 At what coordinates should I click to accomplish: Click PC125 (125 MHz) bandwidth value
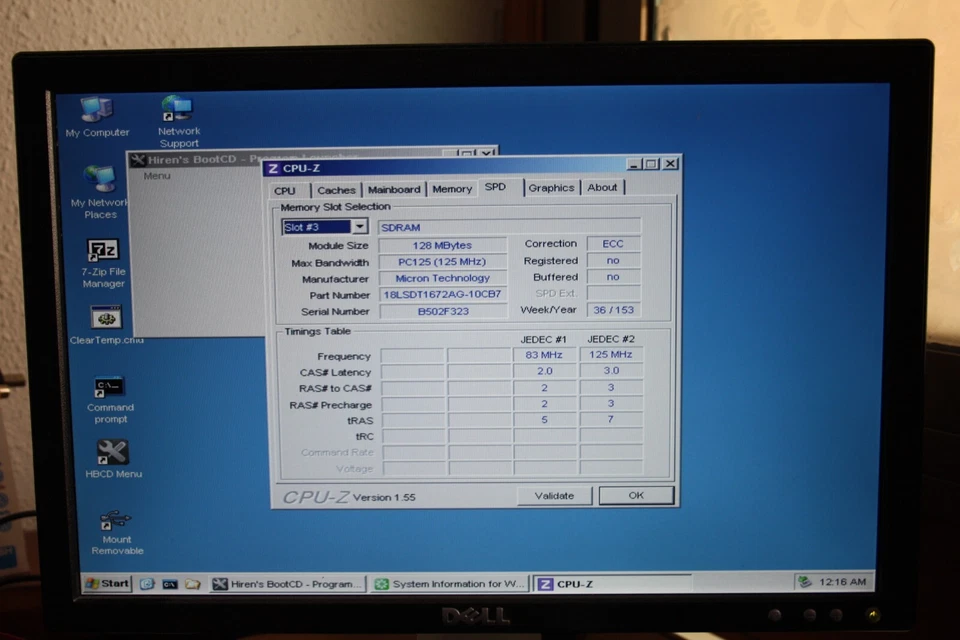[x=442, y=262]
